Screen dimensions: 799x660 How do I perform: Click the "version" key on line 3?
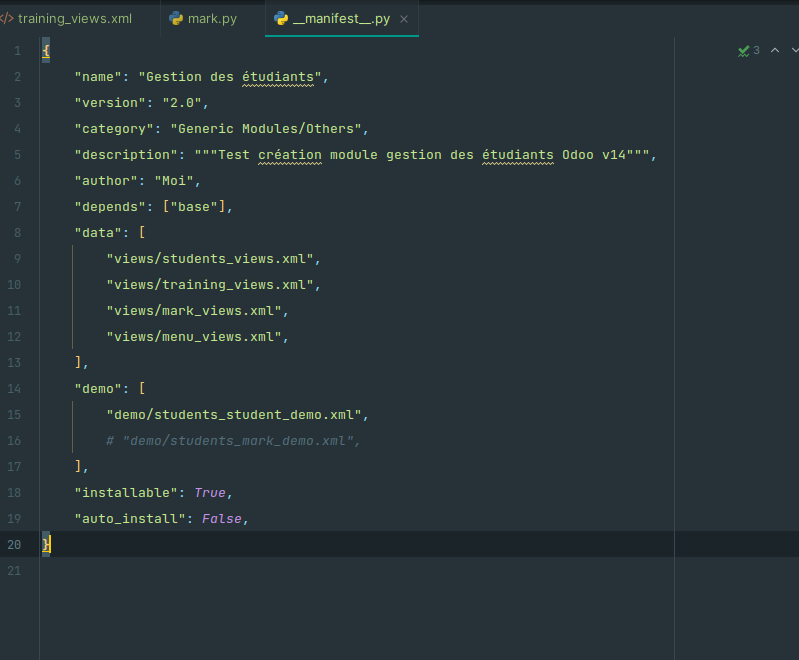click(x=110, y=103)
